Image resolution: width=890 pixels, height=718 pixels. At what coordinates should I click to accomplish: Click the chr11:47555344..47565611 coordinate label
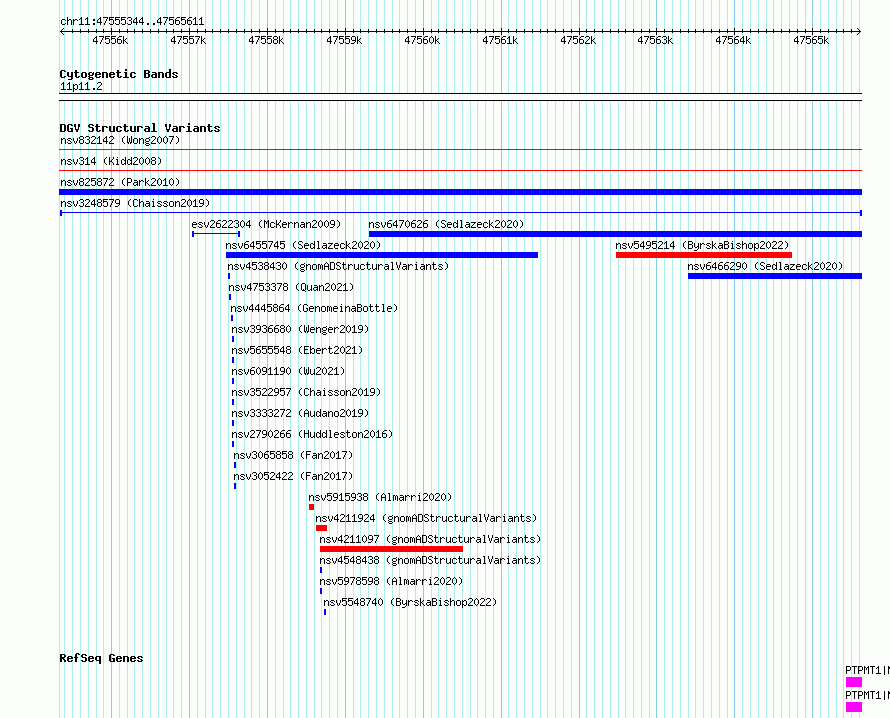click(x=132, y=22)
